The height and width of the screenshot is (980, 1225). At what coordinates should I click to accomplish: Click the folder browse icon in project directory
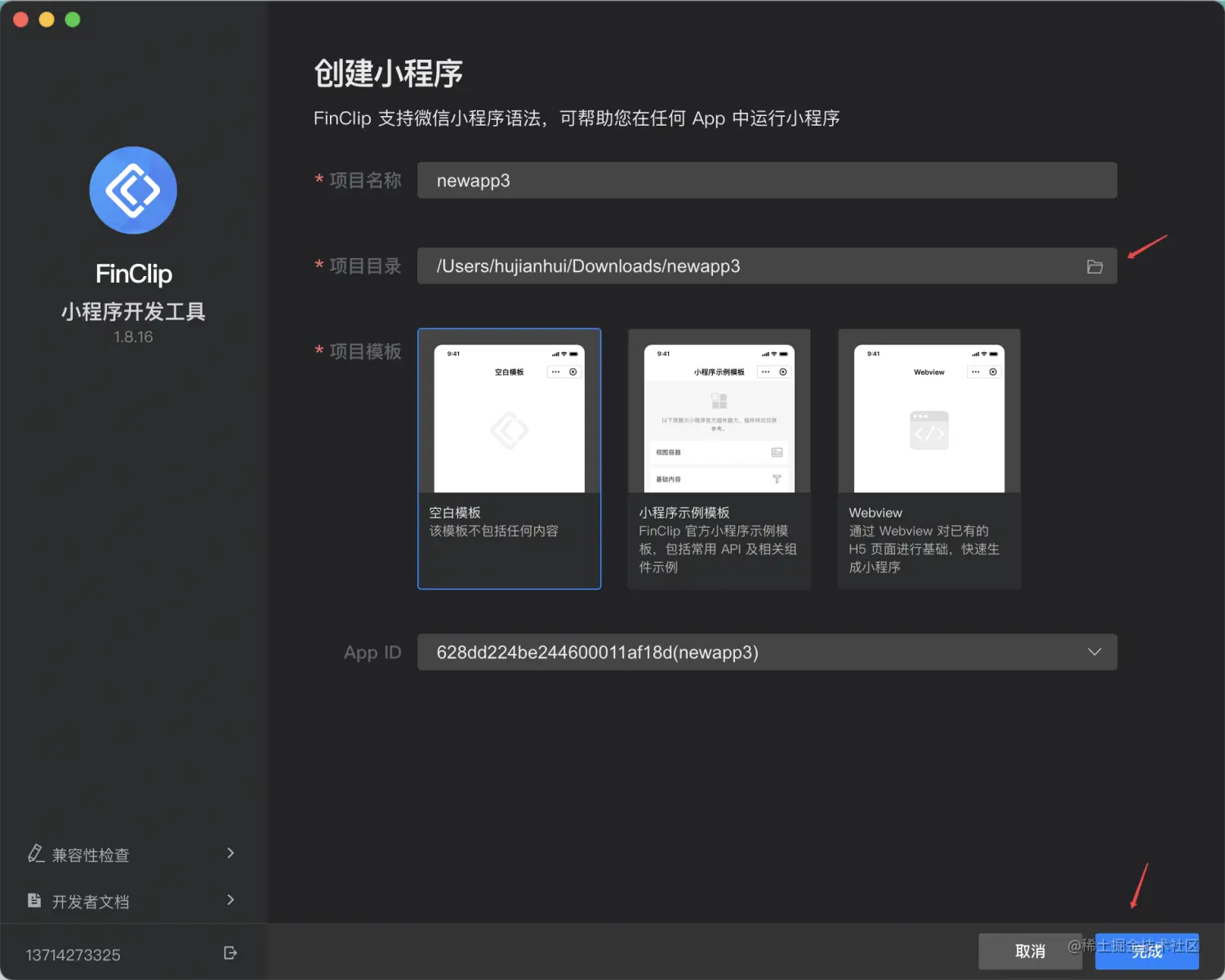(x=1094, y=267)
